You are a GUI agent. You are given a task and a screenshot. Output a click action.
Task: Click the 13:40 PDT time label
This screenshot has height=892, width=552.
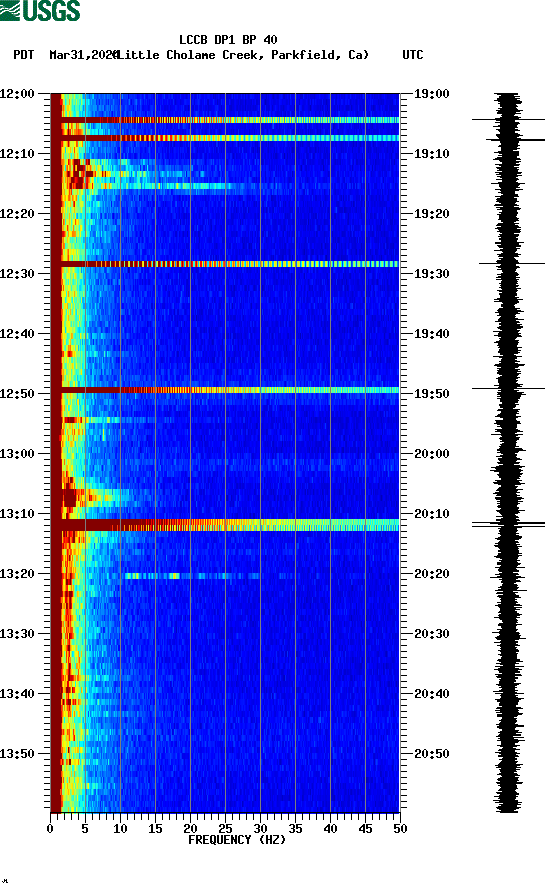pos(17,694)
